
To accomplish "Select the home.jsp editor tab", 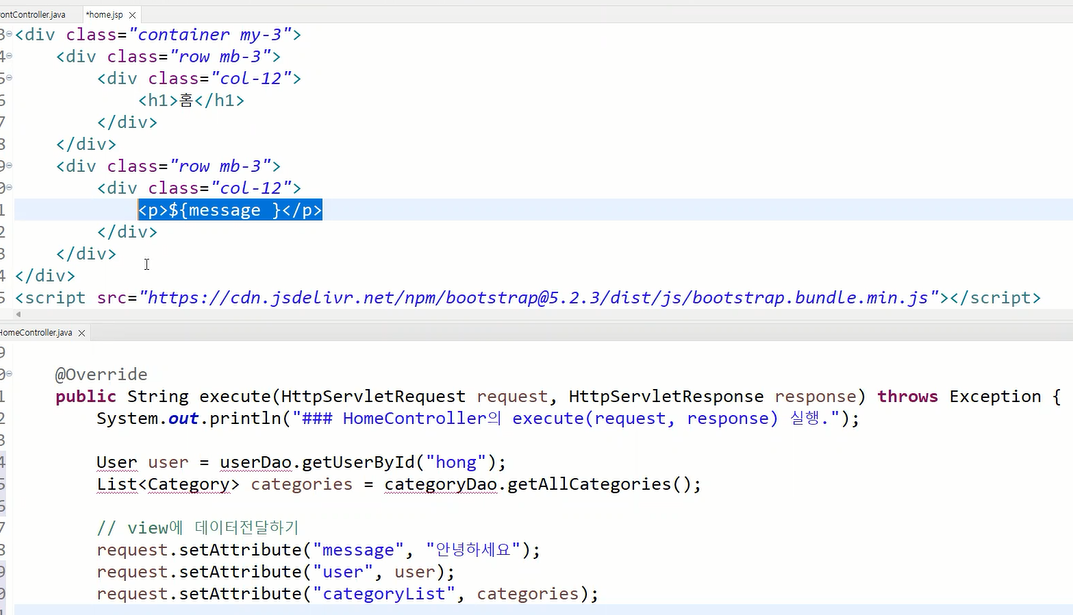I will point(104,14).
